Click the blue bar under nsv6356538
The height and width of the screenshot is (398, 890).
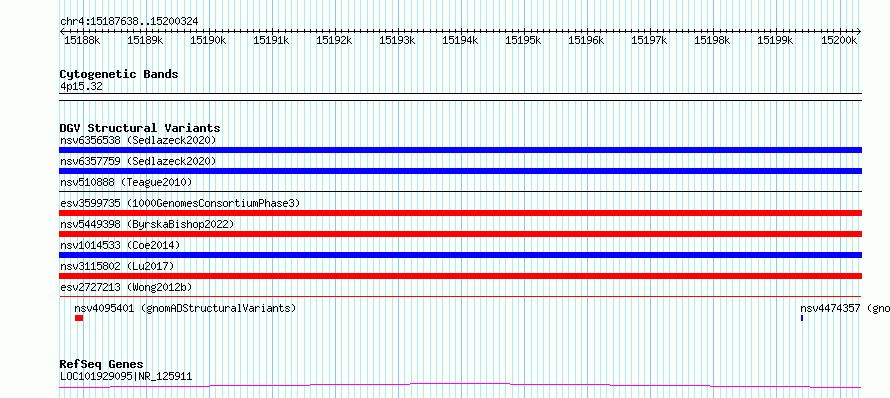click(460, 150)
